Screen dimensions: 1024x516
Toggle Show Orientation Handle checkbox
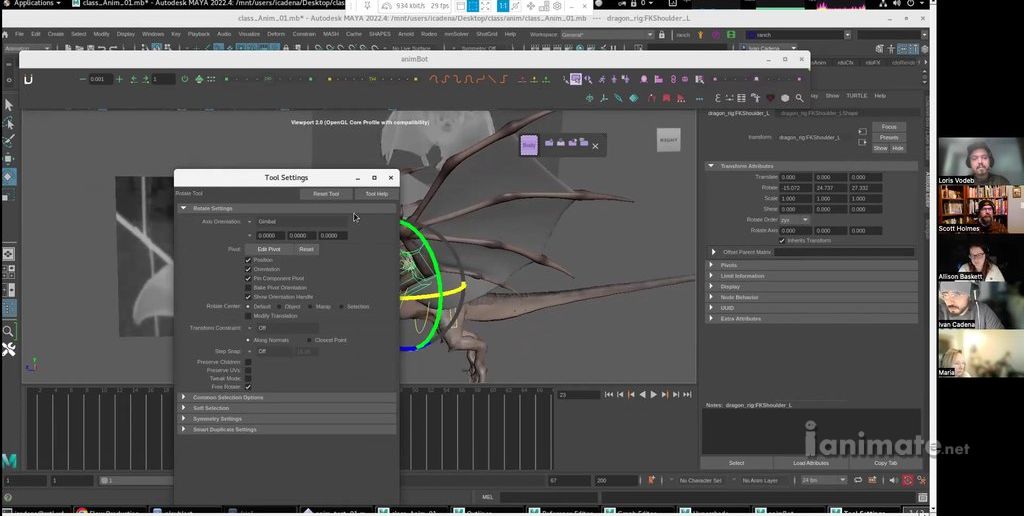pyautogui.click(x=248, y=297)
